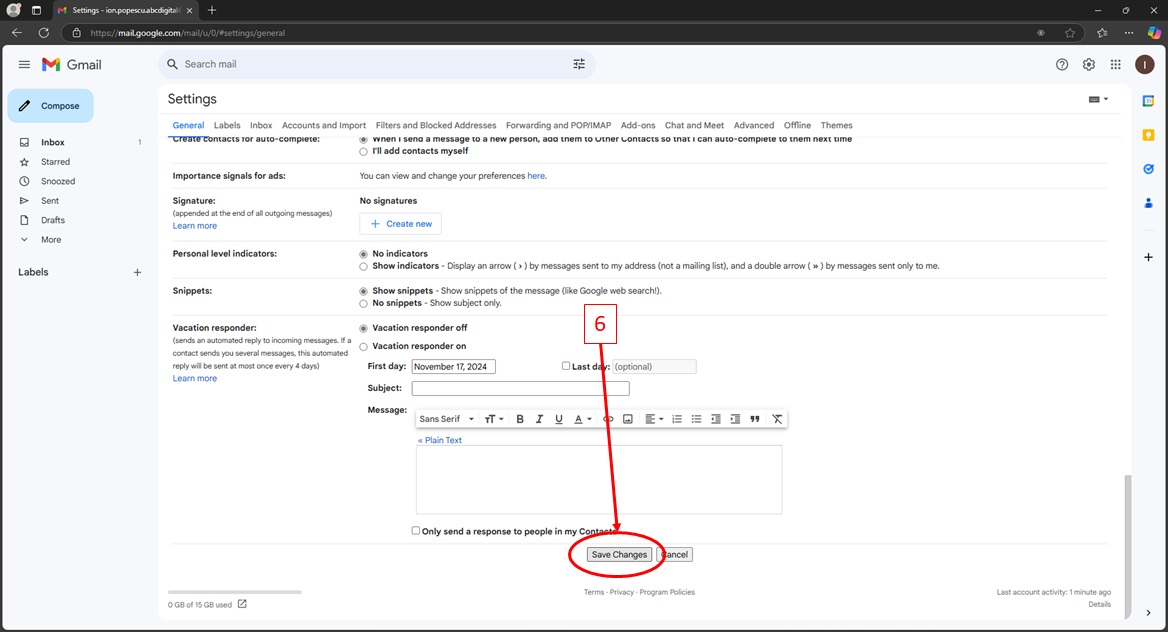
Task: Remove formatting from message text
Action: coord(777,419)
